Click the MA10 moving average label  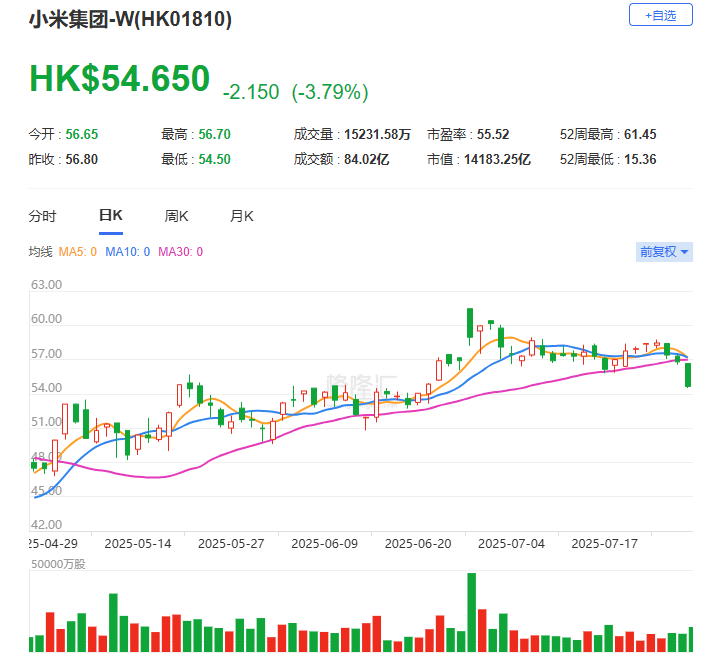[x=128, y=252]
